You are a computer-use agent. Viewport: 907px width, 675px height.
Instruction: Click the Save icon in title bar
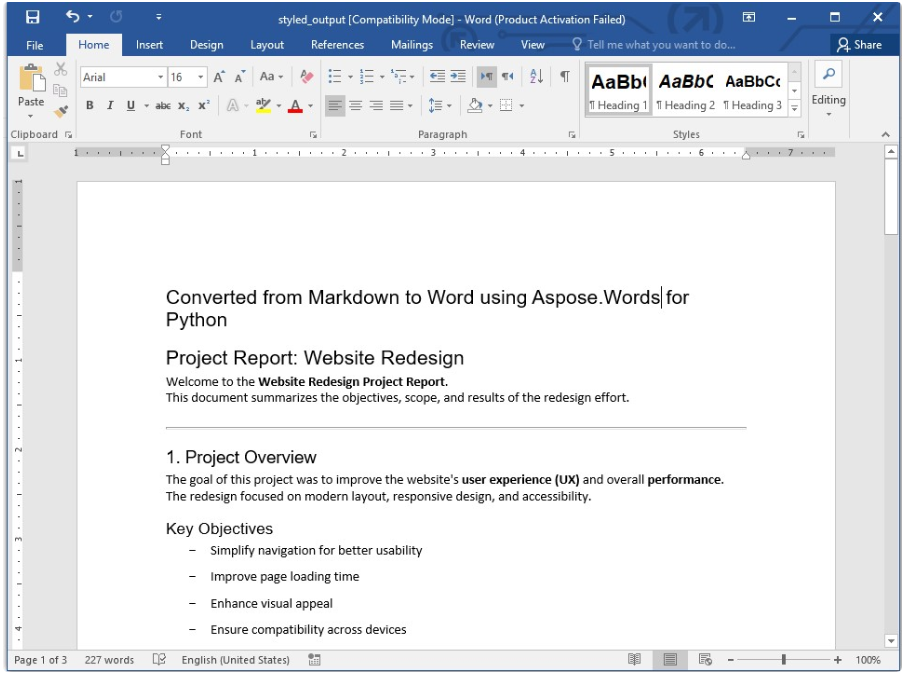(33, 18)
